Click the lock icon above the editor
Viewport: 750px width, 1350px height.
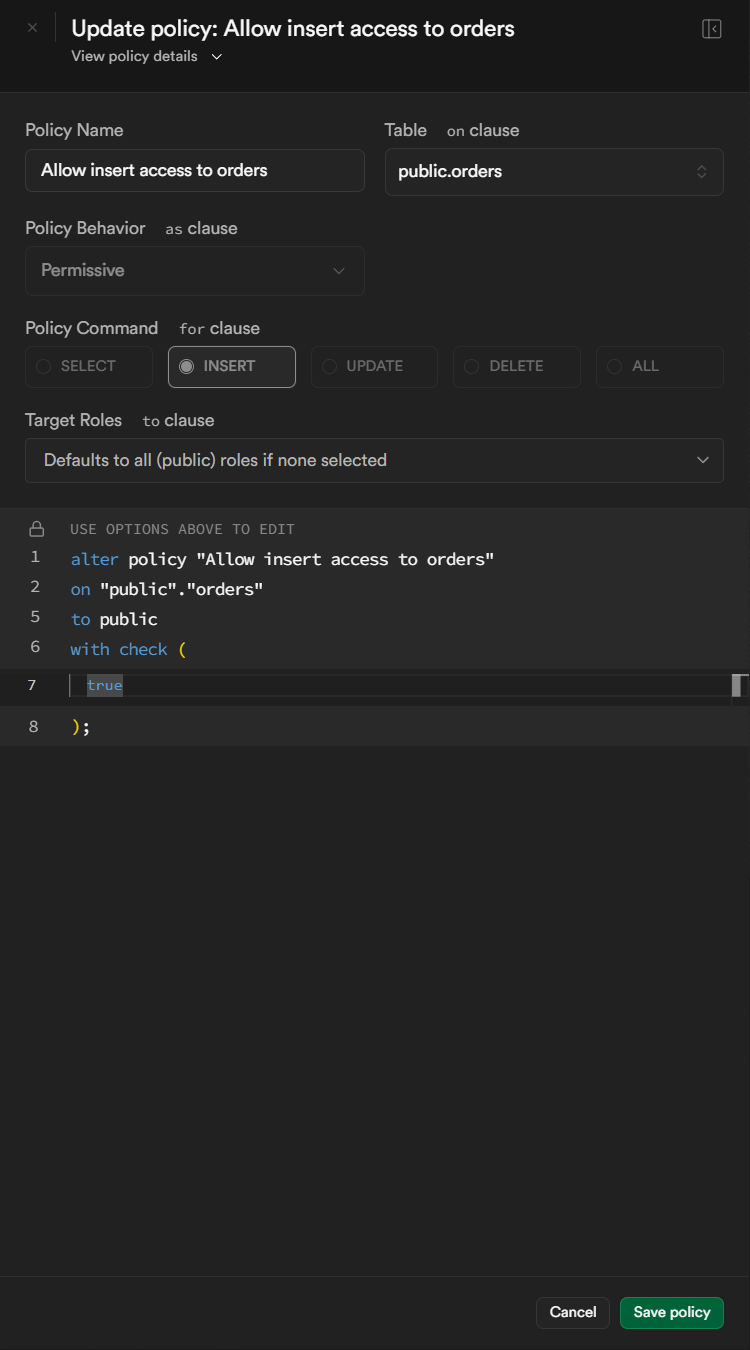(x=37, y=529)
